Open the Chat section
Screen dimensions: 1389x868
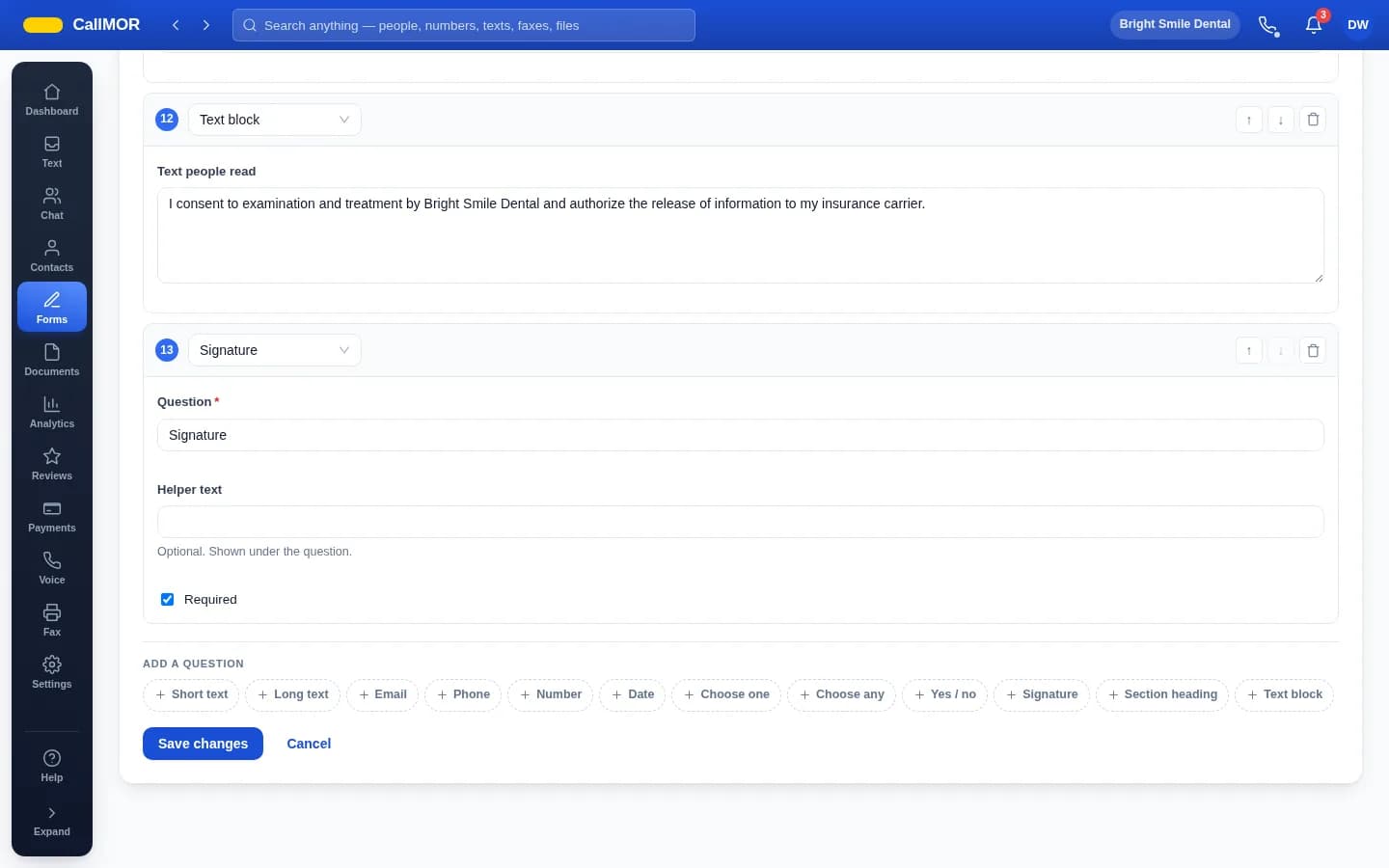click(52, 203)
